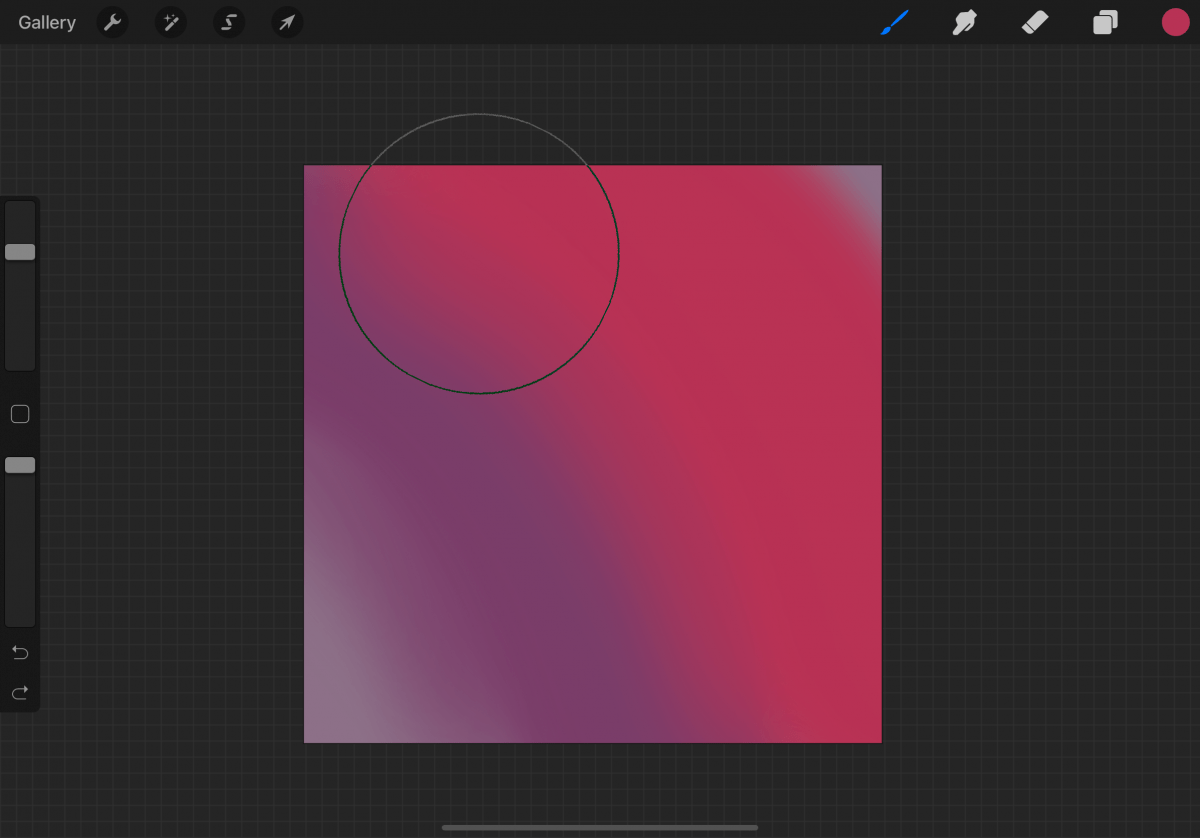Select the Selection tool

228,22
